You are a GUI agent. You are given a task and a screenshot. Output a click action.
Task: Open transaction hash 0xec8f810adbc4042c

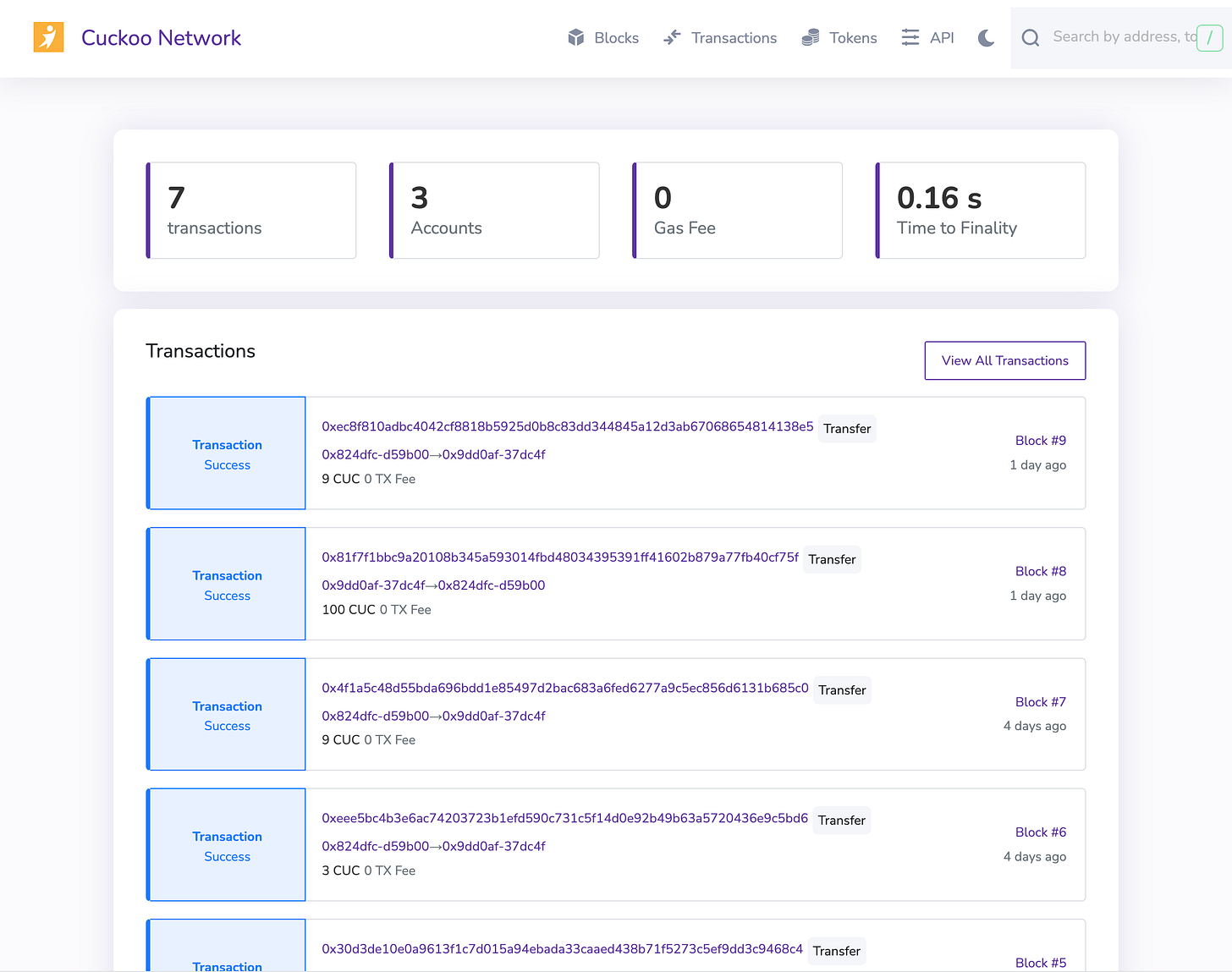[568, 426]
